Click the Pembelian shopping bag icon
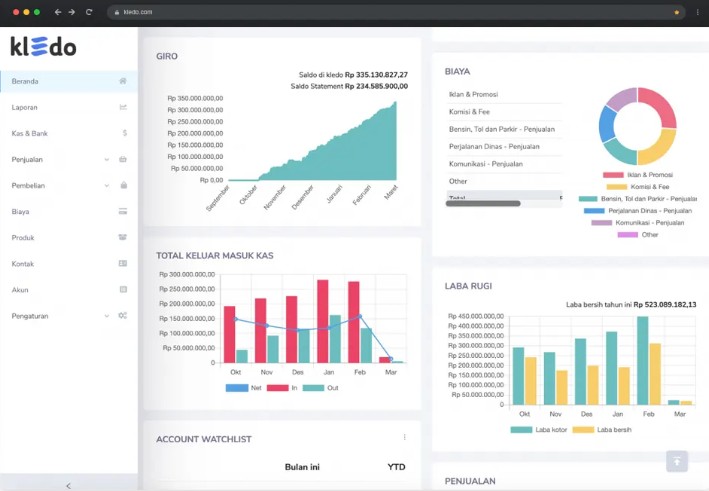The width and height of the screenshot is (709, 491). [x=123, y=185]
